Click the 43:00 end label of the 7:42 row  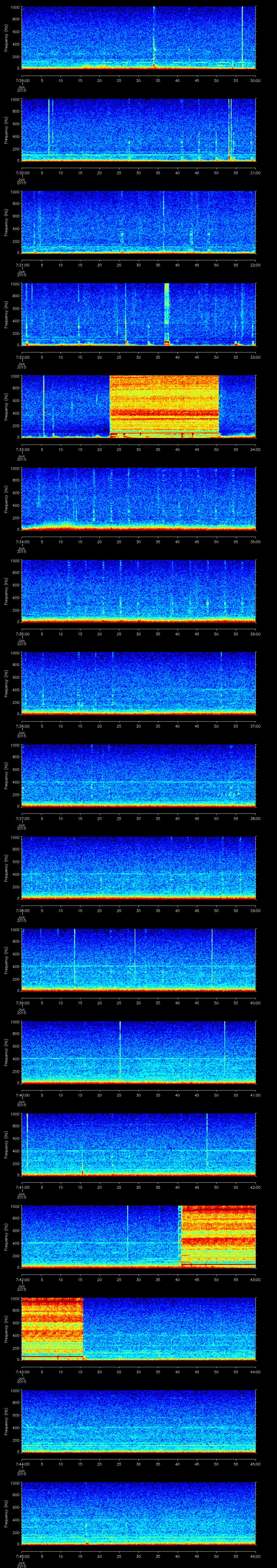[x=255, y=1279]
